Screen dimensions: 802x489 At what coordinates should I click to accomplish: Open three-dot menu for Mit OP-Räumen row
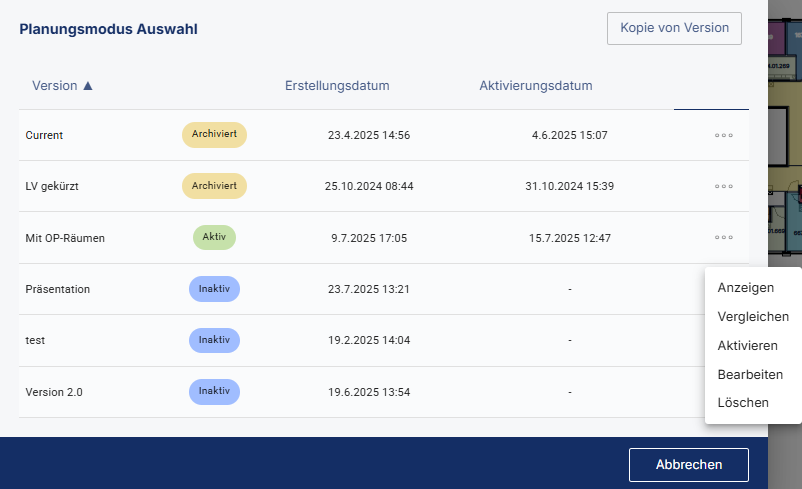point(724,237)
